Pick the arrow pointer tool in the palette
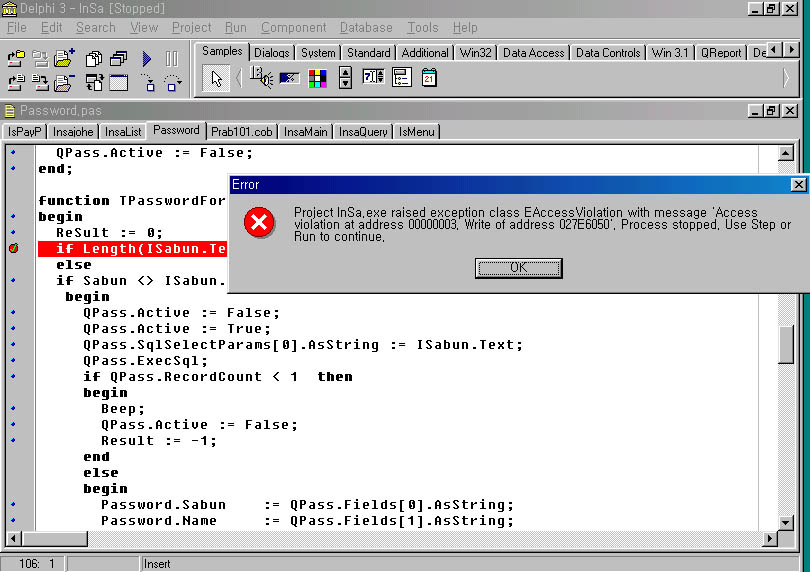This screenshot has height=572, width=810. [214, 78]
